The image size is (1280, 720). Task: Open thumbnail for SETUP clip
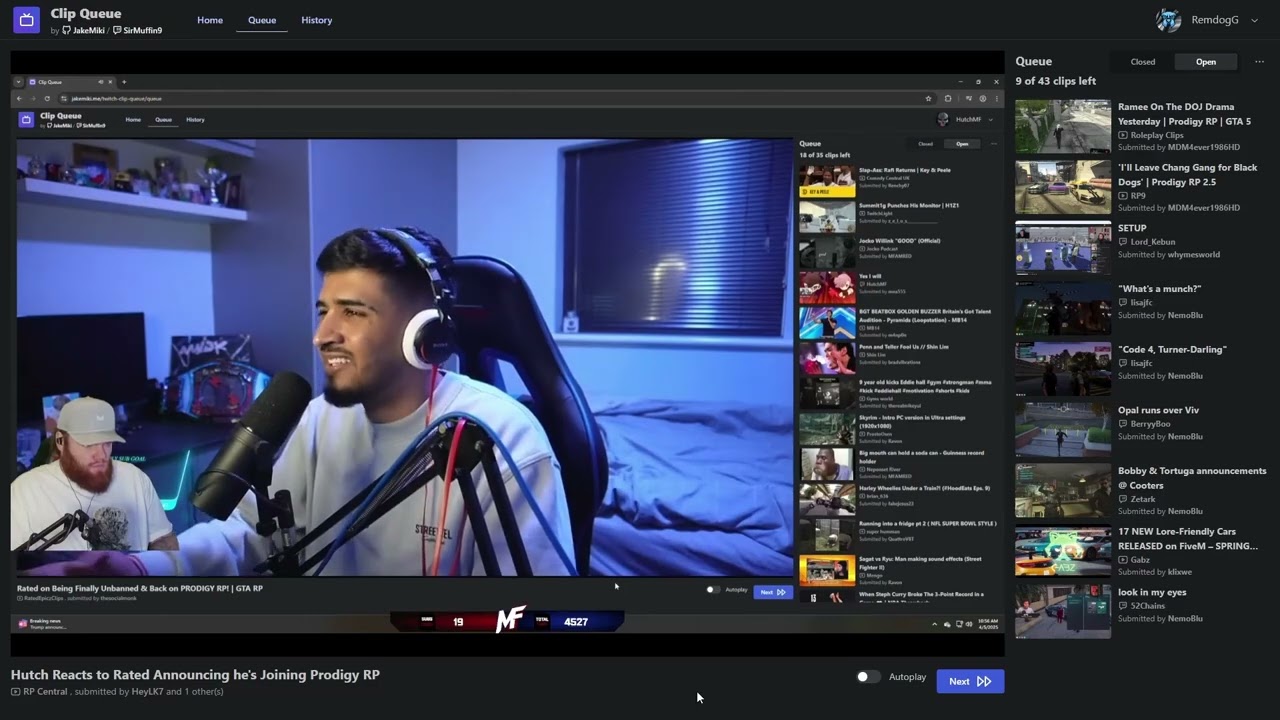pos(1063,247)
